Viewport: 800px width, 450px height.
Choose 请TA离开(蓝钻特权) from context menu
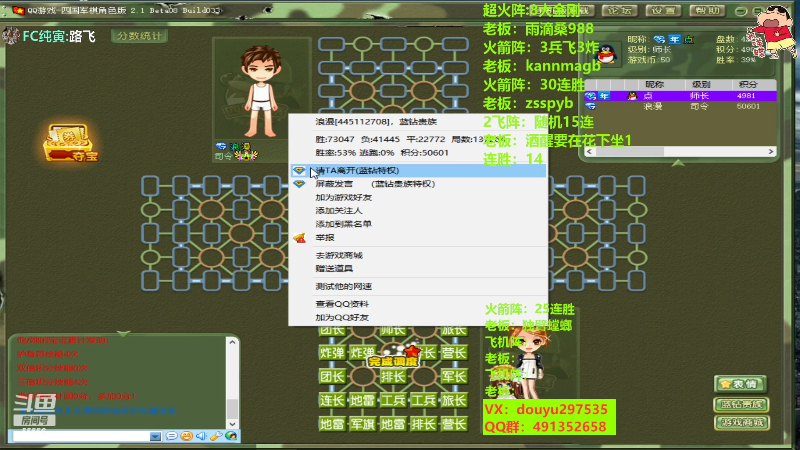[x=418, y=170]
